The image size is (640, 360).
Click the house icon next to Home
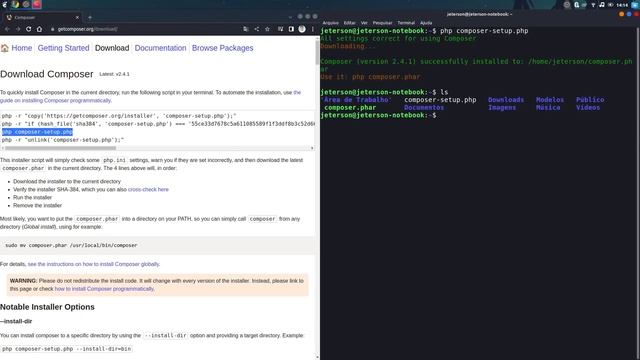pos(5,48)
